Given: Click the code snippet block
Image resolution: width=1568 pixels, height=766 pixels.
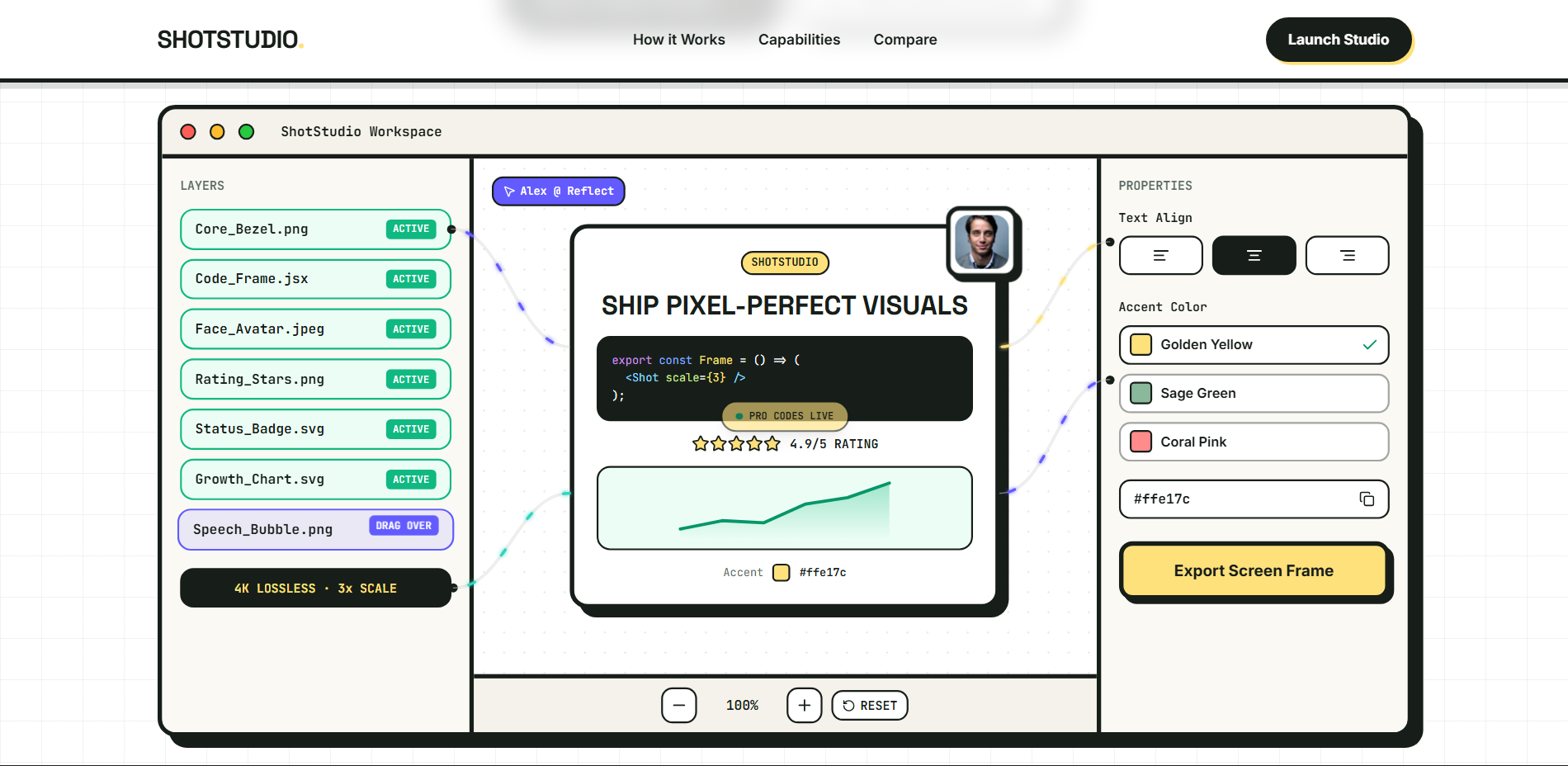Looking at the screenshot, I should coord(785,378).
